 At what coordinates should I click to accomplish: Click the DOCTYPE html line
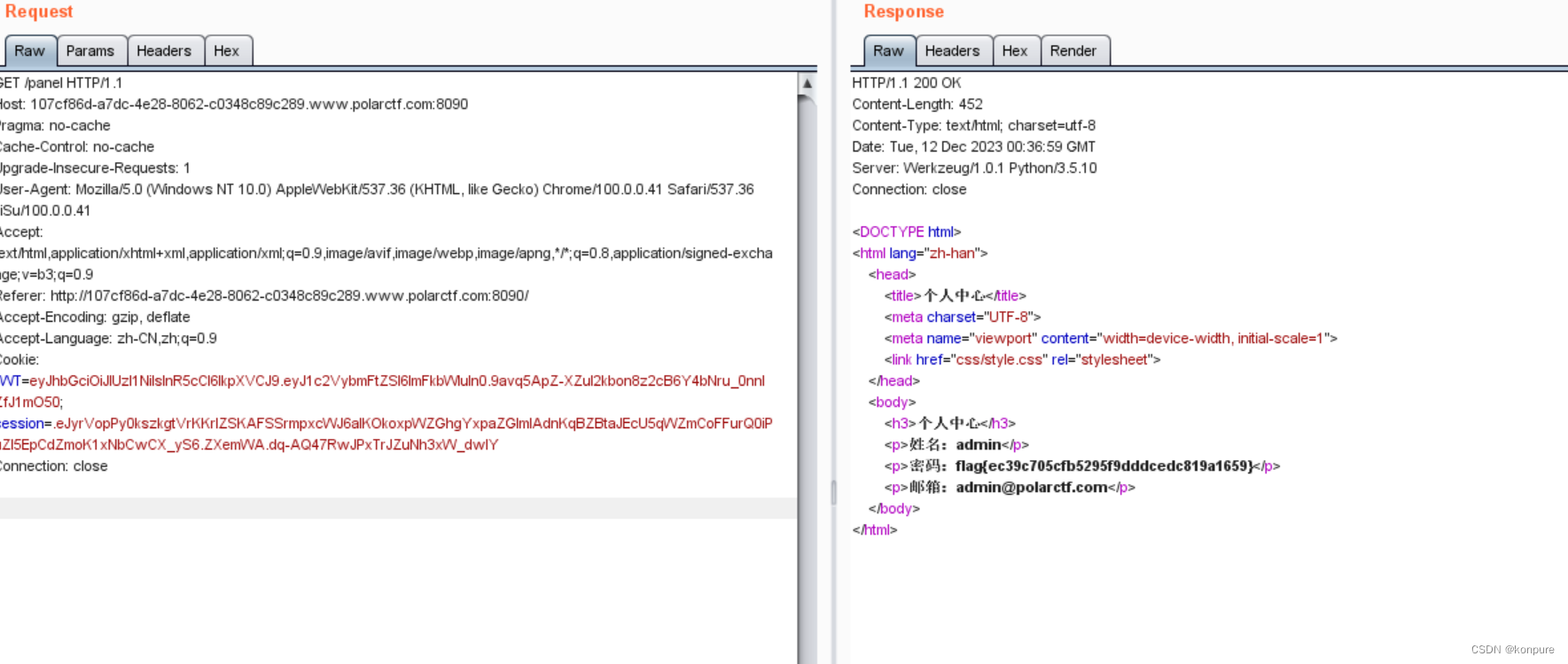(x=907, y=231)
